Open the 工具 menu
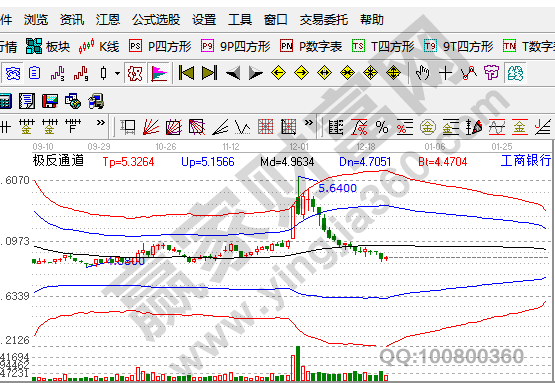 240,19
